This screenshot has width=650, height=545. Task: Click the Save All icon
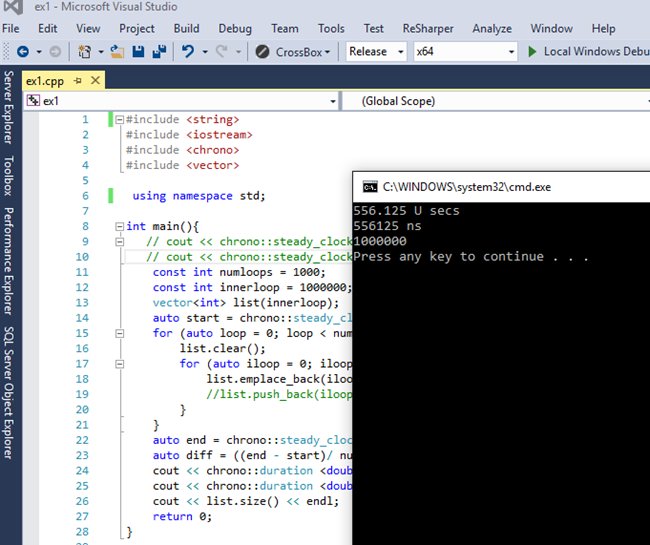(x=159, y=51)
